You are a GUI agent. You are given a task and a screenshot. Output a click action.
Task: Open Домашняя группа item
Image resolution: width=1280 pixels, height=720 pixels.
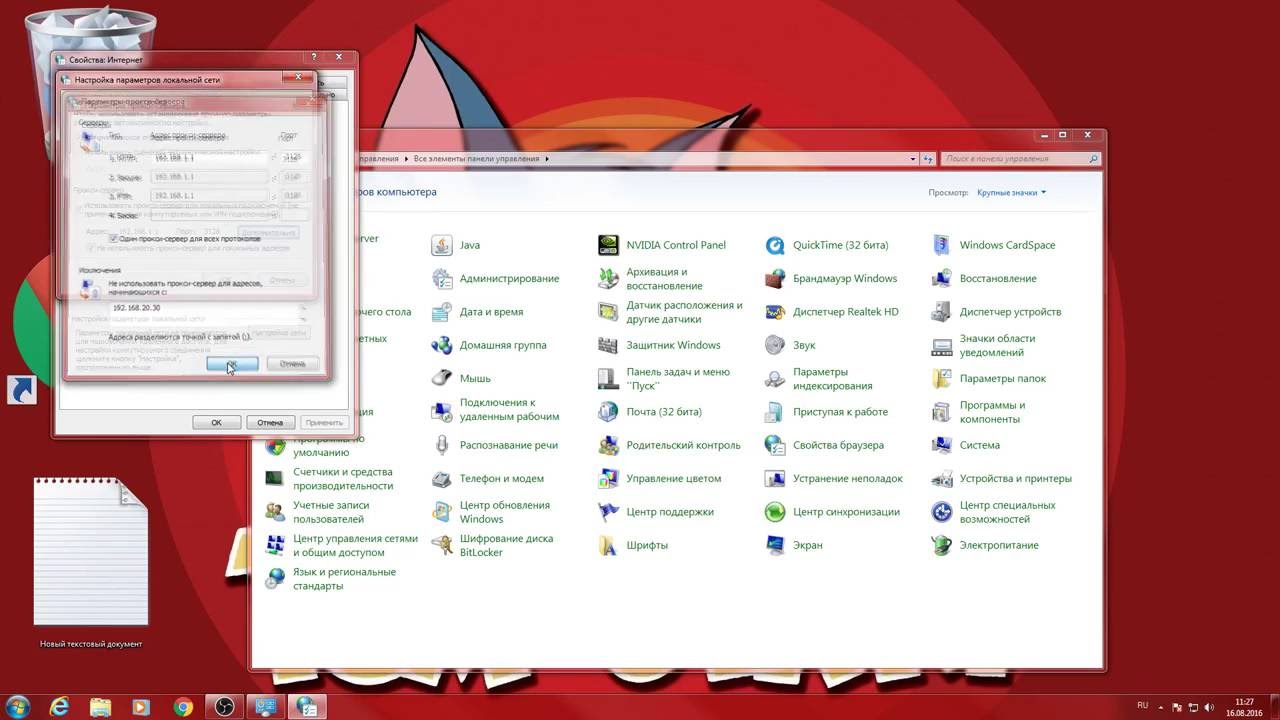click(x=488, y=345)
